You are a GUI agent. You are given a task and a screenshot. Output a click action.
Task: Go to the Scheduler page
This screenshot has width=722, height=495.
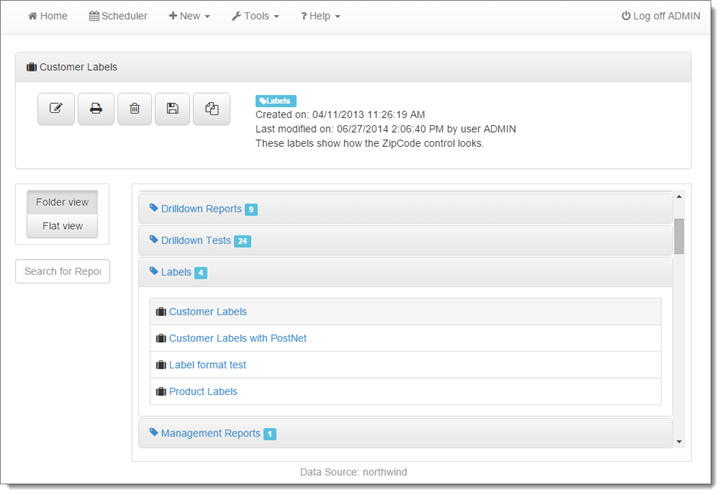pyautogui.click(x=118, y=17)
